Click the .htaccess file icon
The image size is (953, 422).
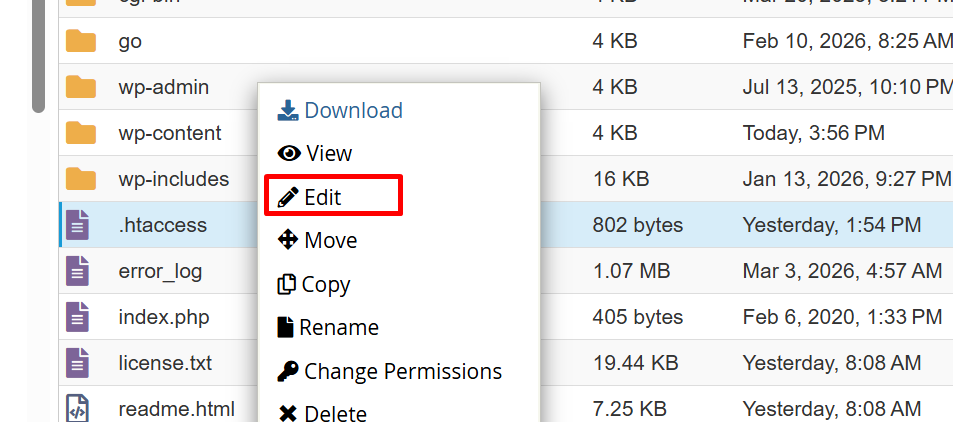tap(78, 225)
